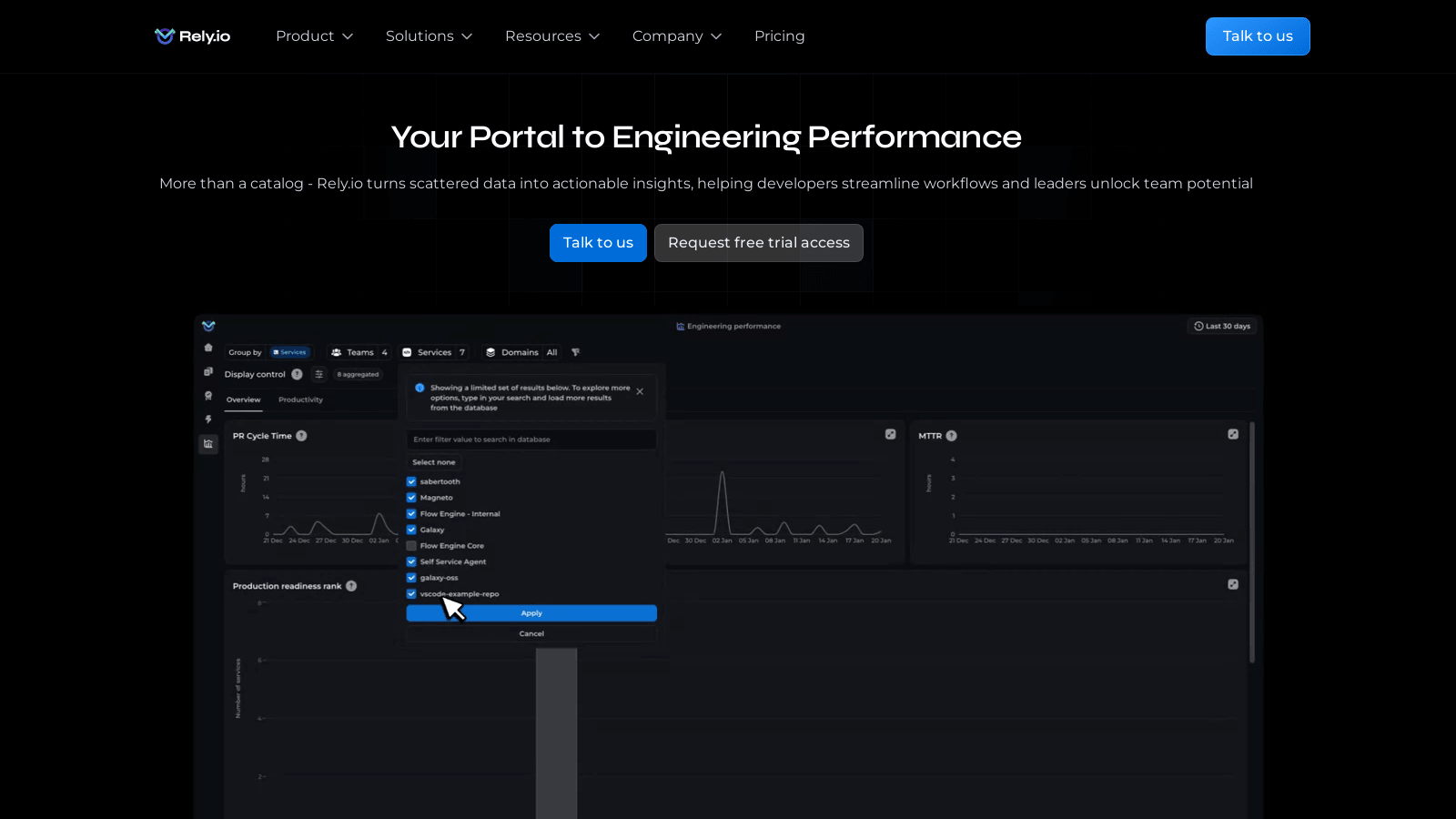Switch to the Overview tab
The image size is (1456, 819).
[x=243, y=399]
